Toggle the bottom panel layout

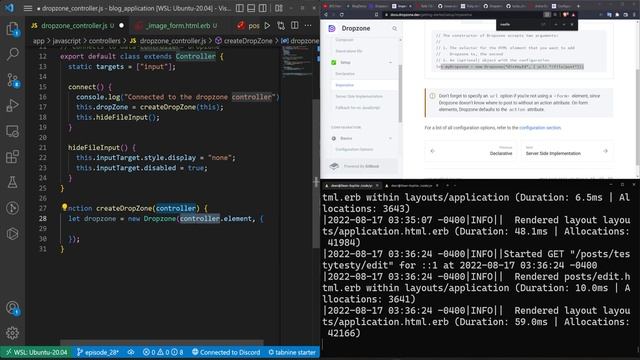click(251, 8)
